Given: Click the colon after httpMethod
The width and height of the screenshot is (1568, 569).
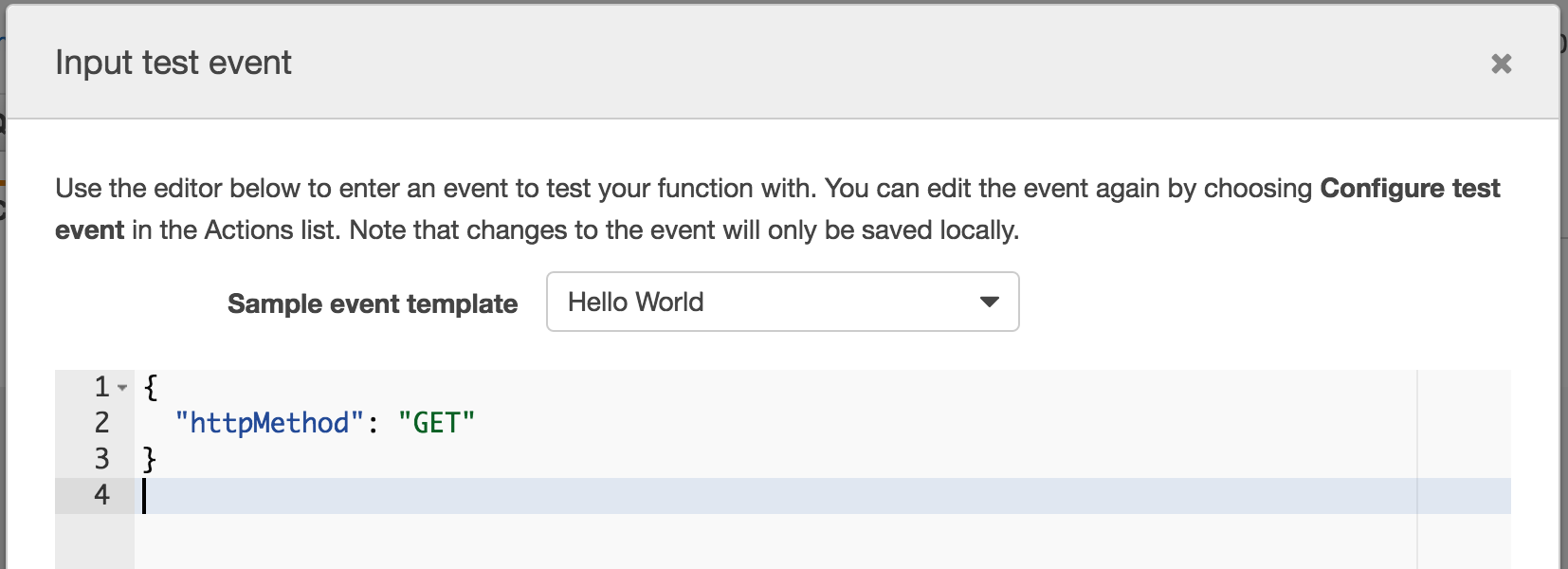Looking at the screenshot, I should tap(373, 423).
